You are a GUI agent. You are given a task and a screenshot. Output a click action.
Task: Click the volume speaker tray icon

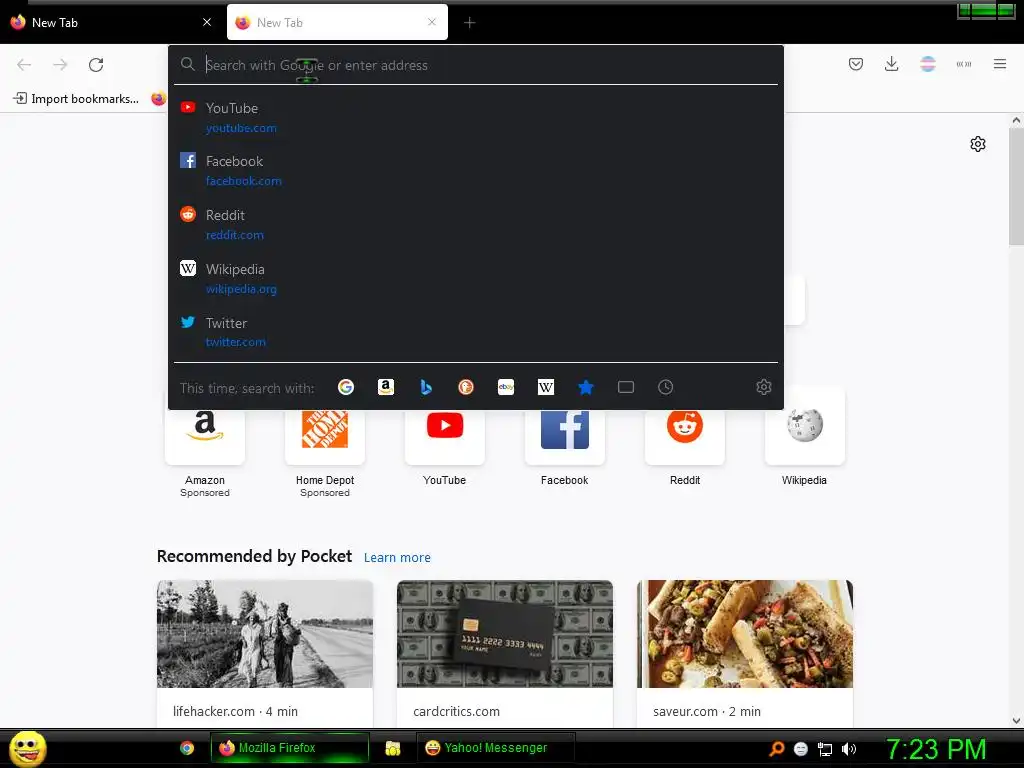[849, 749]
